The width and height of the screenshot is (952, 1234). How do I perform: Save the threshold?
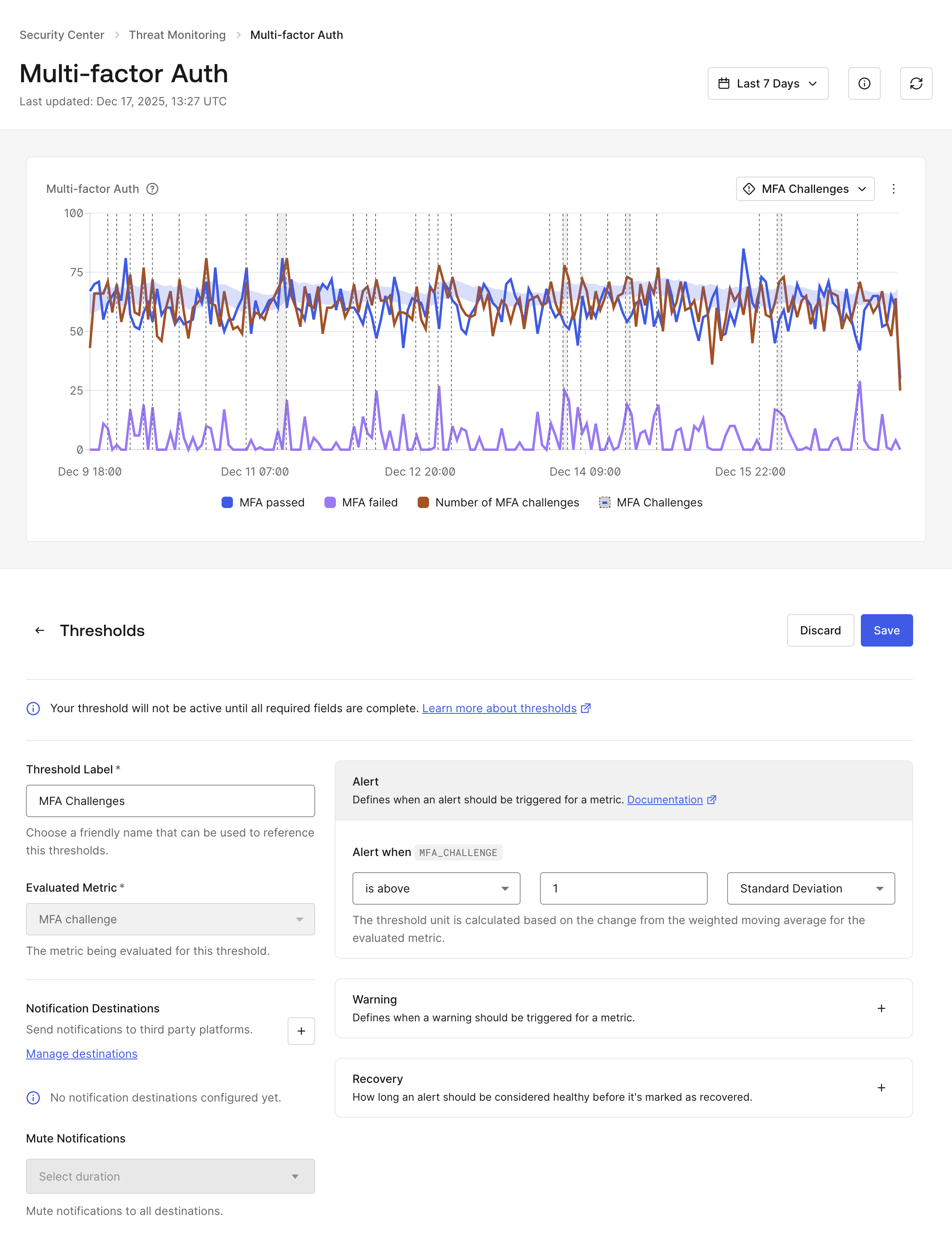[x=886, y=630]
